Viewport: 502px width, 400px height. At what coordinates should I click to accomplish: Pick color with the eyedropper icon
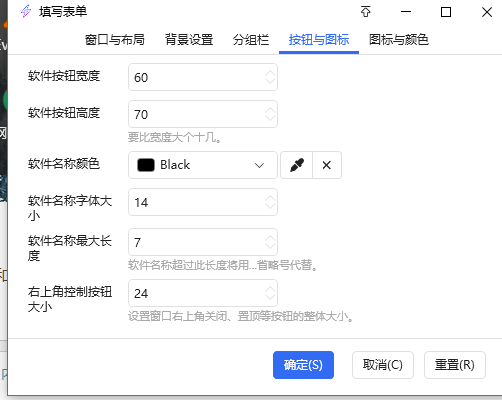click(x=297, y=165)
